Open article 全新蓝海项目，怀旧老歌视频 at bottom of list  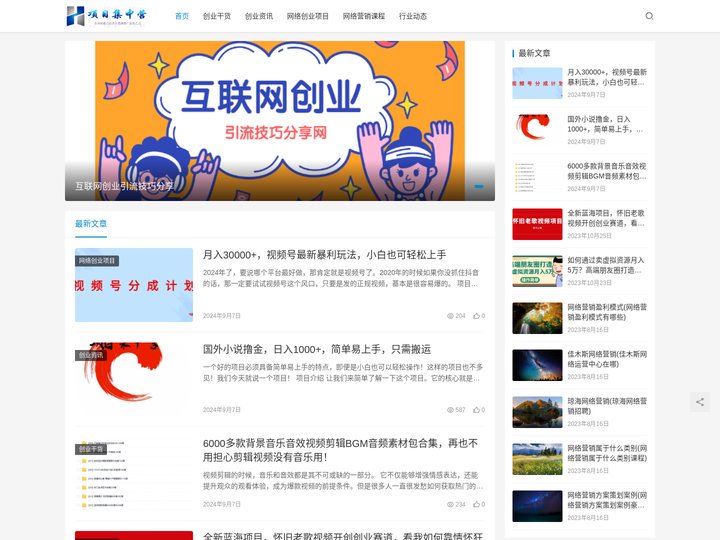pyautogui.click(x=343, y=535)
